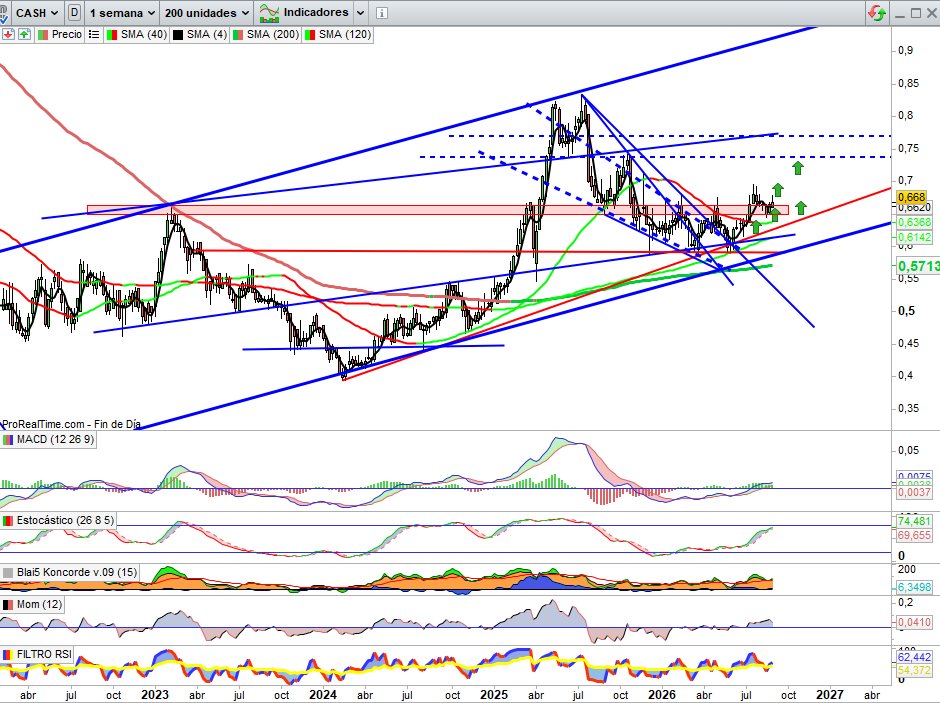This screenshot has height=703, width=940.
Task: Click the pin icon left of CASH
Action: pos(4,13)
